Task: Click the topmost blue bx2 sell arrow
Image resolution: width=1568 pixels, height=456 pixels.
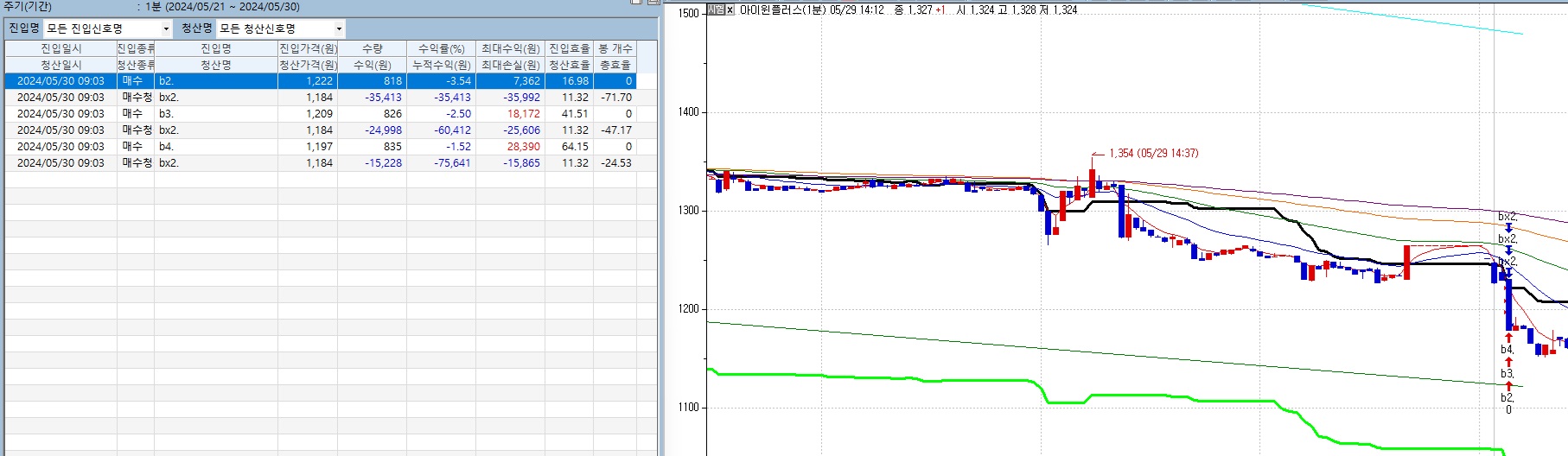Action: (x=1508, y=227)
